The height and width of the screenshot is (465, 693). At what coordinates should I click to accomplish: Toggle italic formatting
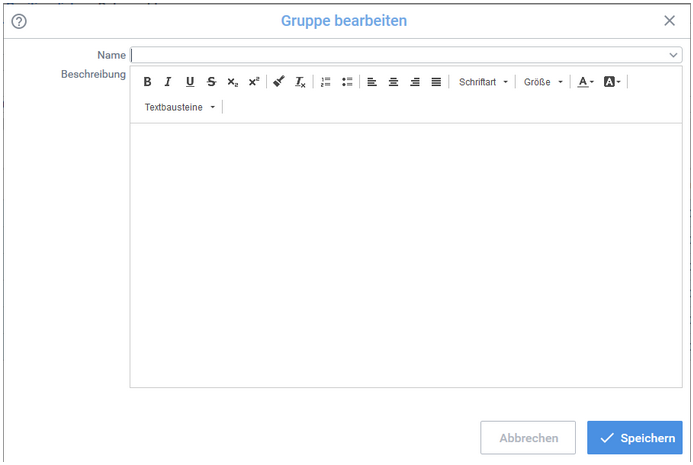click(x=168, y=82)
